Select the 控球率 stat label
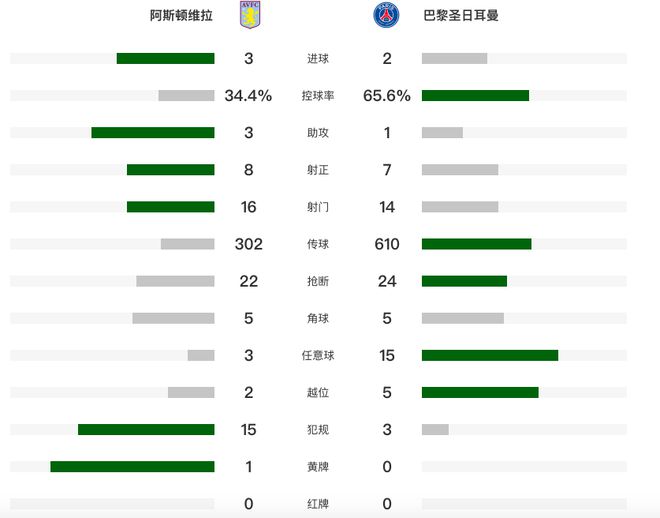Screen dimensions: 660x518 [x=318, y=96]
